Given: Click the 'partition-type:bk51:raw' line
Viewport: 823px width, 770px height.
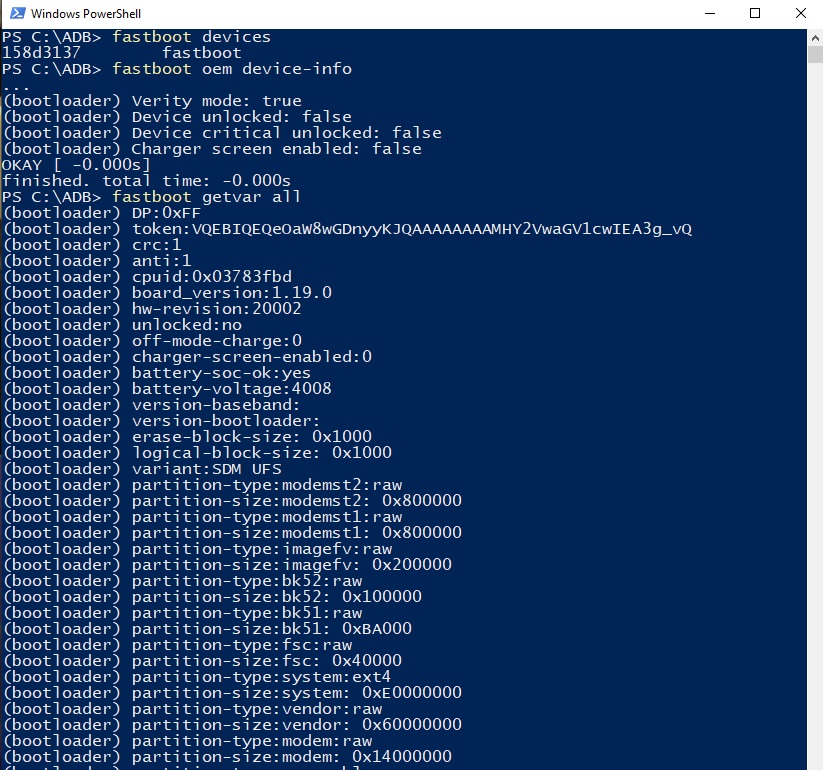Looking at the screenshot, I should coord(182,613).
